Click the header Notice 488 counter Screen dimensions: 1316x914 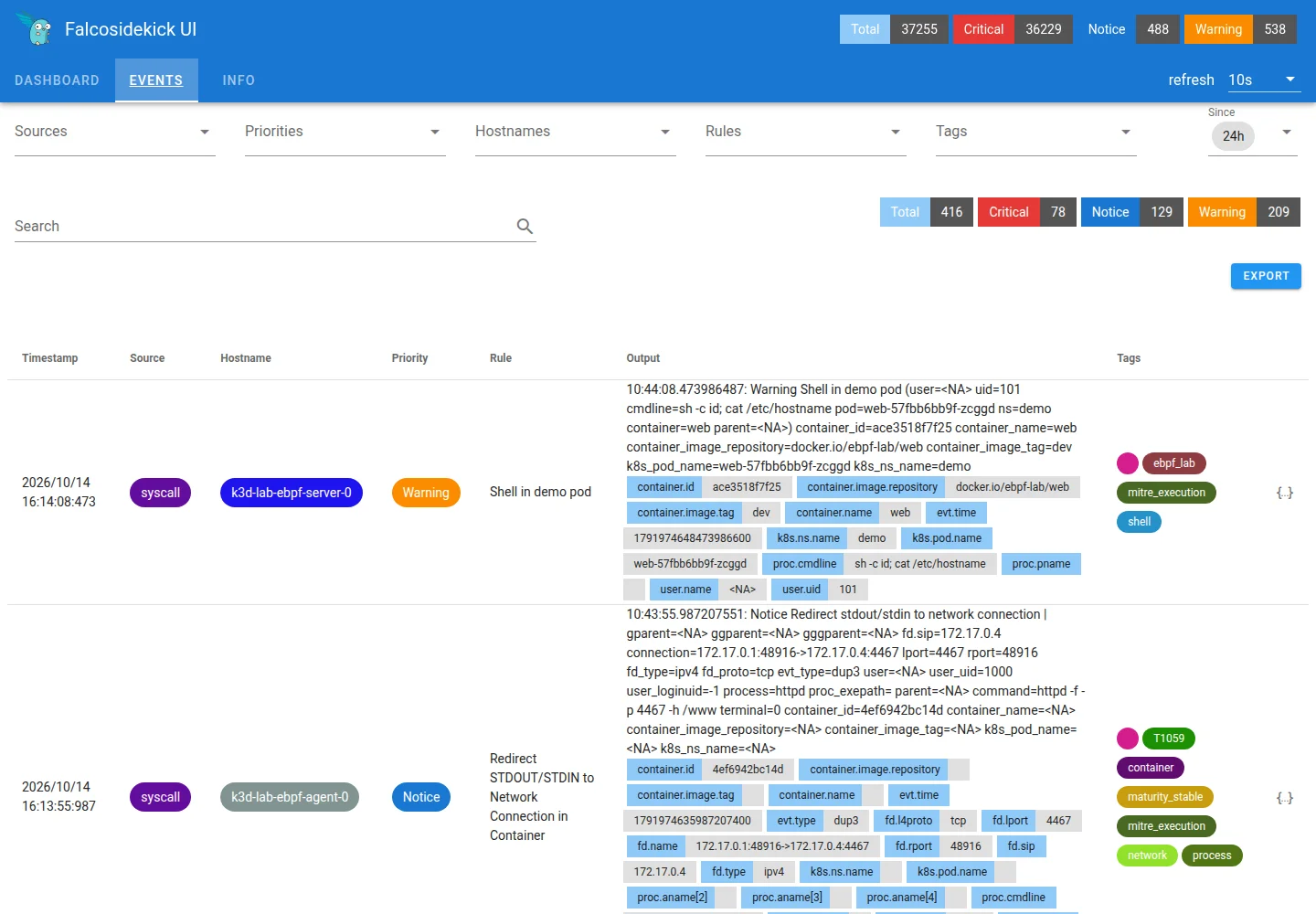click(x=1129, y=29)
